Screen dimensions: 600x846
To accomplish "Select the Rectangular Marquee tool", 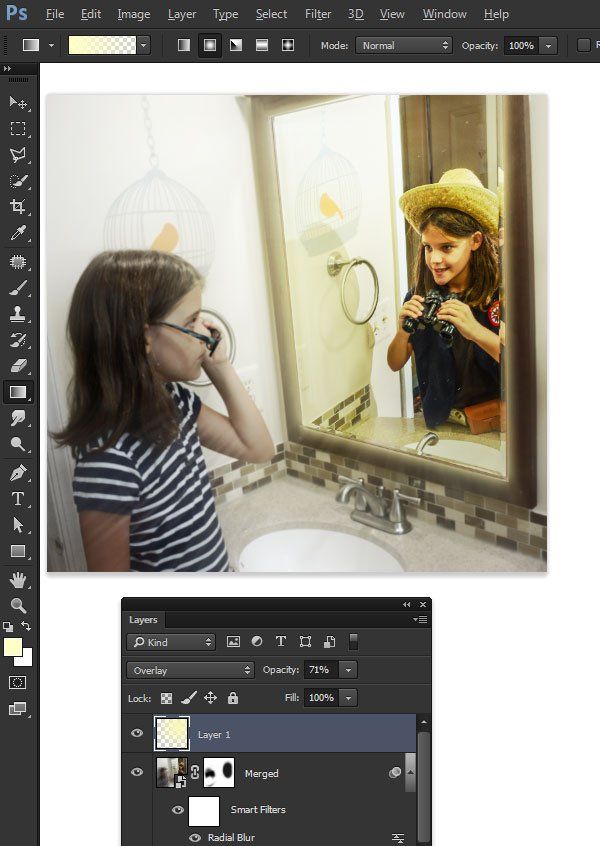I will pos(18,128).
